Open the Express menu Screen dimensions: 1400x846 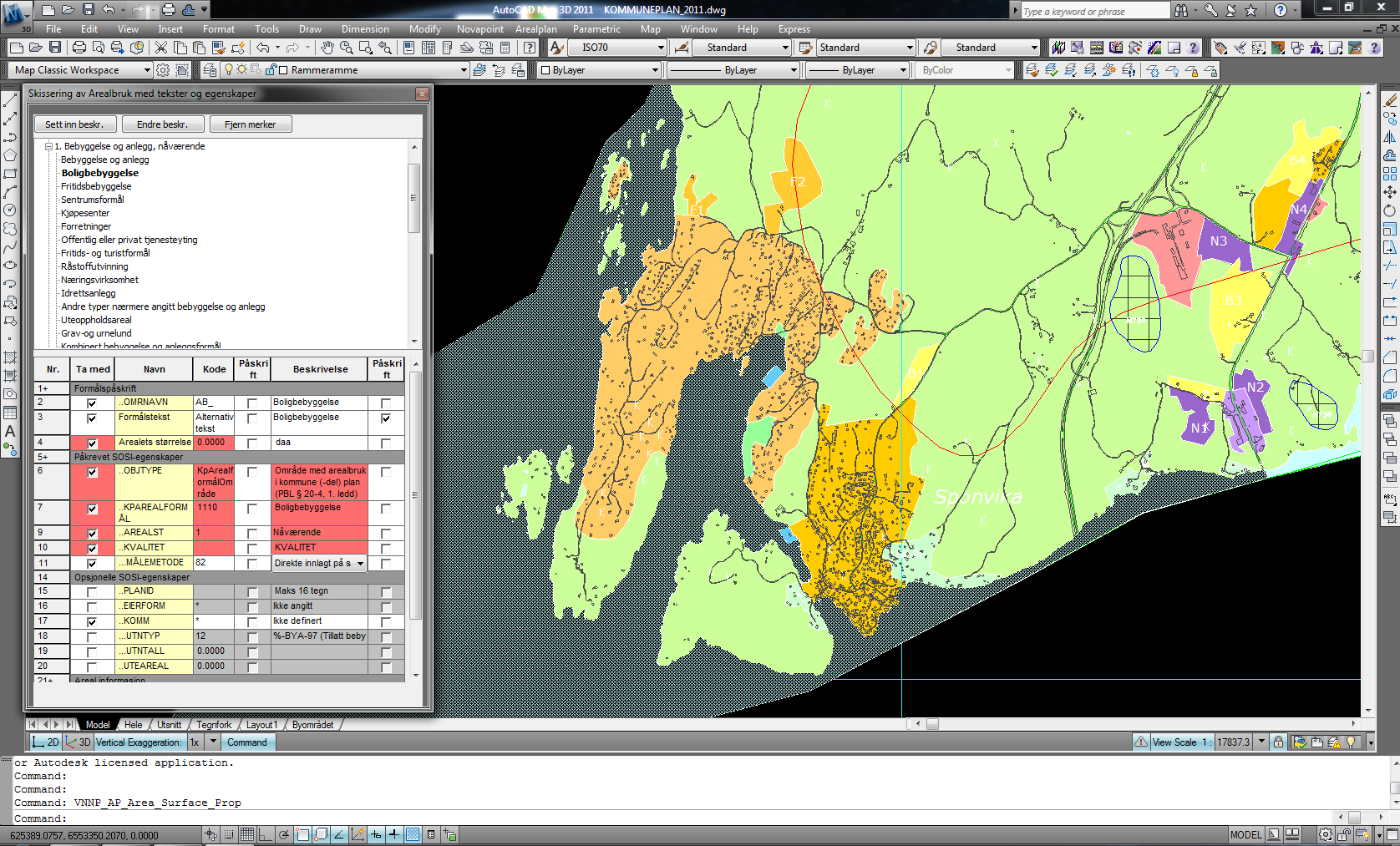pos(794,29)
